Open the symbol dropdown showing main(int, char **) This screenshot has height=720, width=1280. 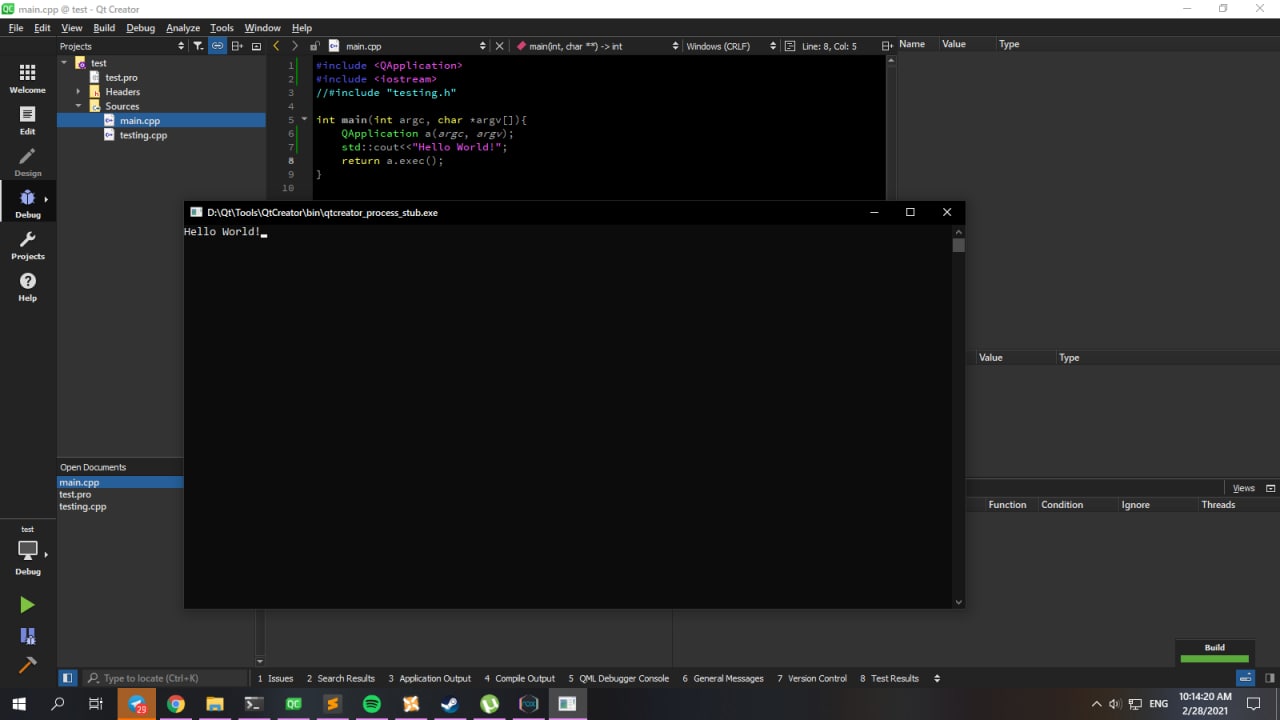[596, 46]
